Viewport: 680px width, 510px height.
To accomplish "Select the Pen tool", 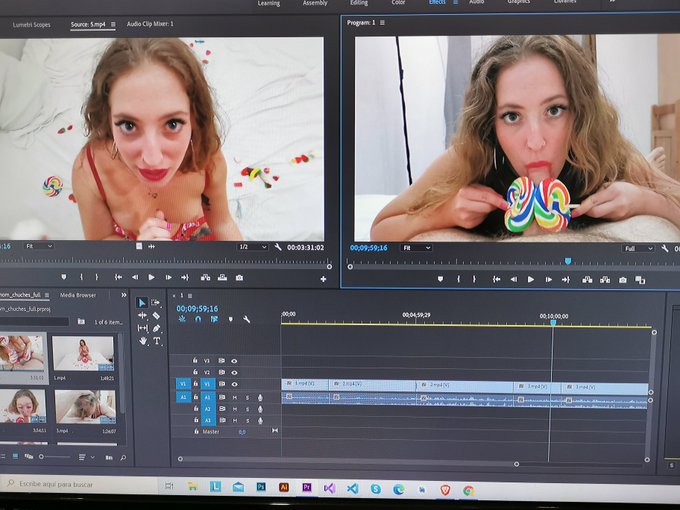I will [157, 328].
